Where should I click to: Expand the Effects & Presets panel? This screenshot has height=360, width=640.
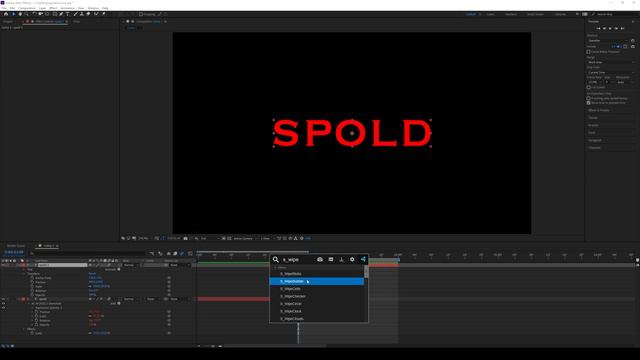point(599,110)
